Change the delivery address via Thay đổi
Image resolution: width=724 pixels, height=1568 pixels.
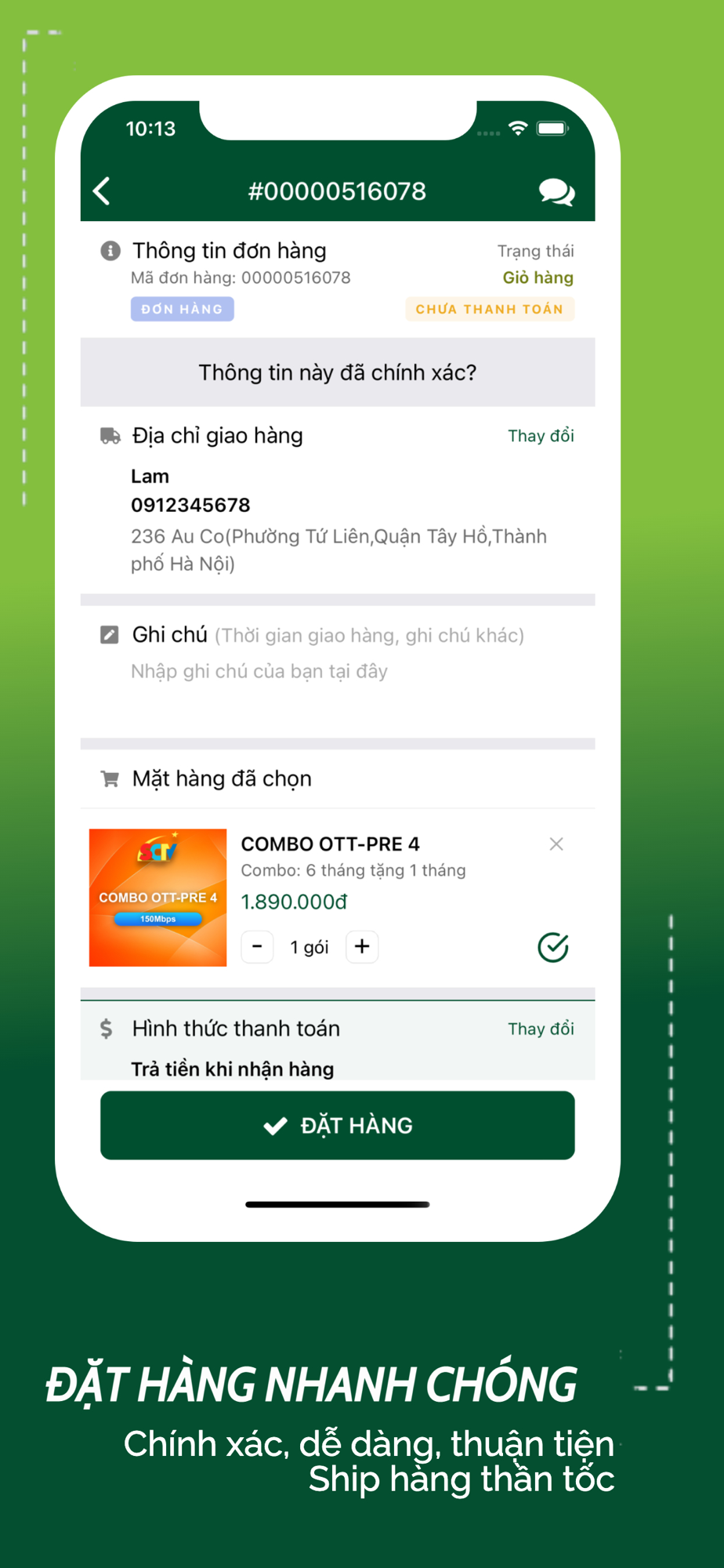[541, 436]
